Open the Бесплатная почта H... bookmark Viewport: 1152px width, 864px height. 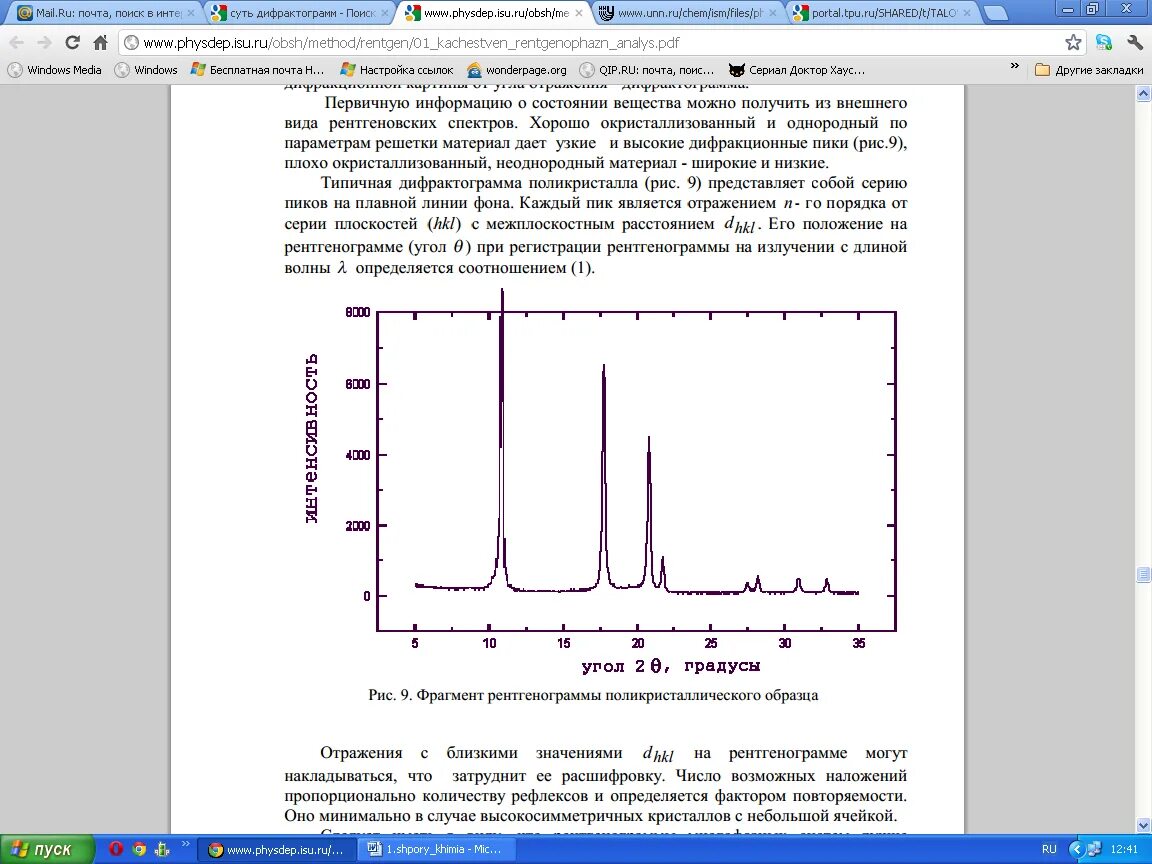(x=257, y=70)
